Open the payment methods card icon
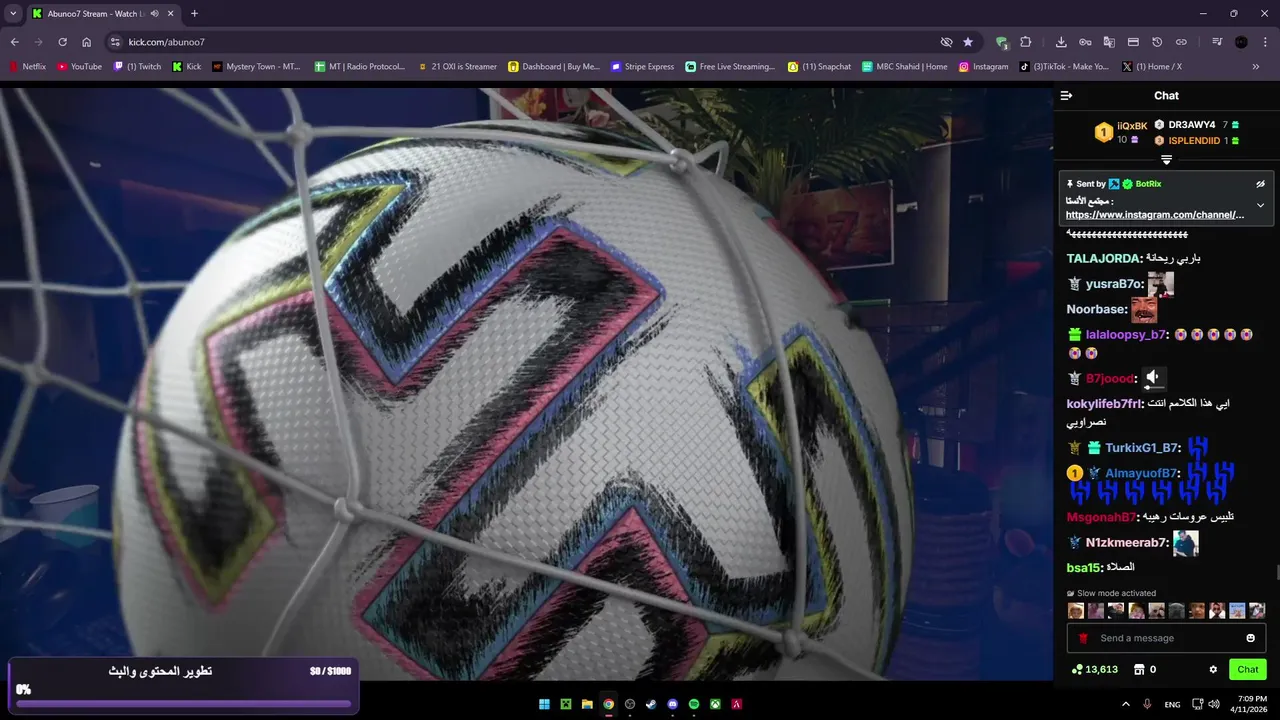The image size is (1280, 720). (x=1133, y=42)
